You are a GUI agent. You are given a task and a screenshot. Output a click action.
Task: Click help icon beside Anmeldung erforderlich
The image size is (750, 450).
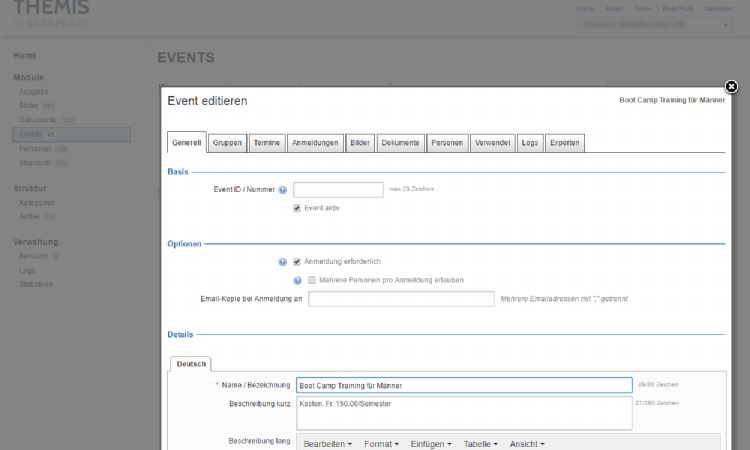tap(283, 262)
